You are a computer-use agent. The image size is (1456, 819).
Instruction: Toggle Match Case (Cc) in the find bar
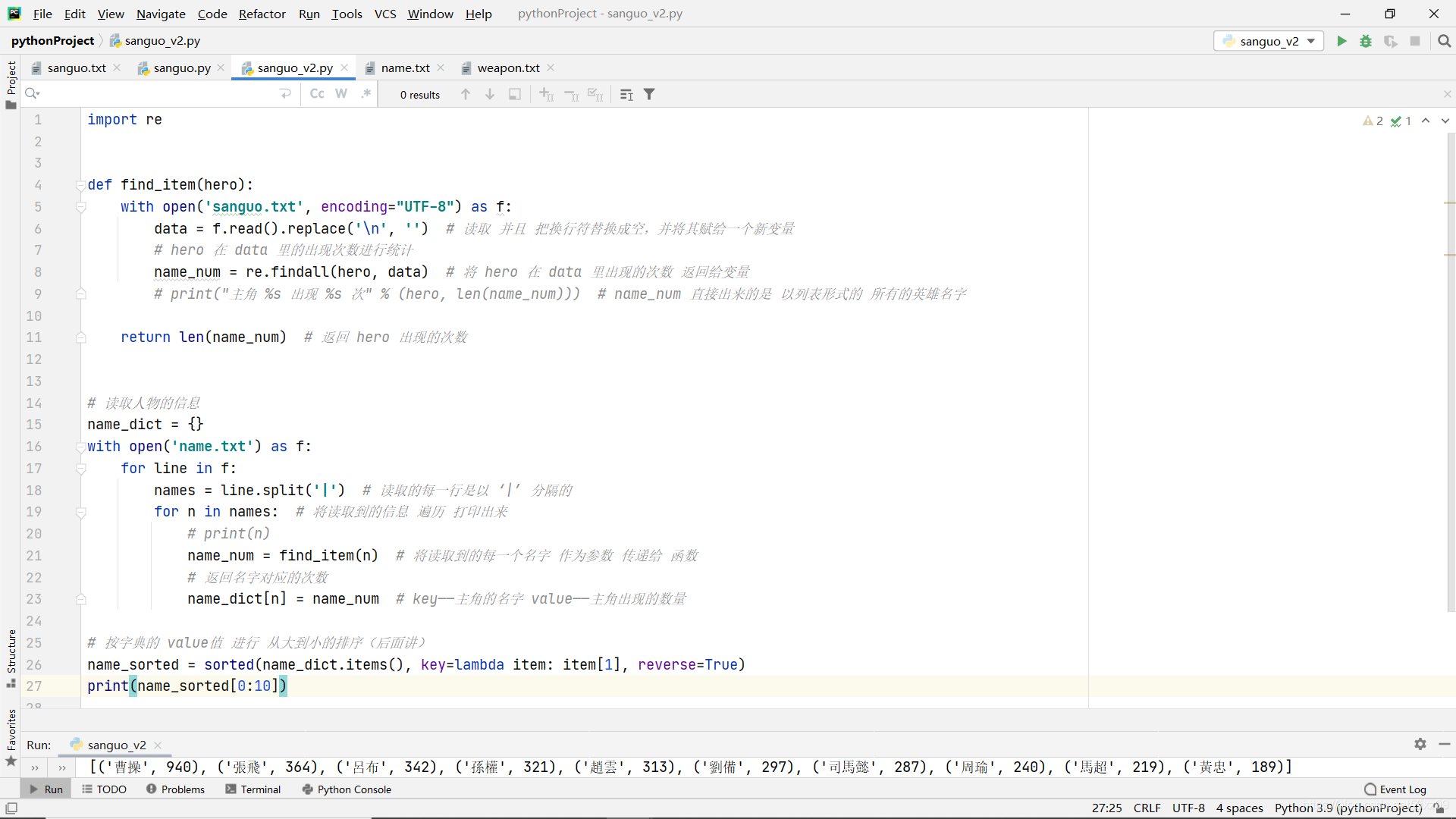click(x=317, y=94)
